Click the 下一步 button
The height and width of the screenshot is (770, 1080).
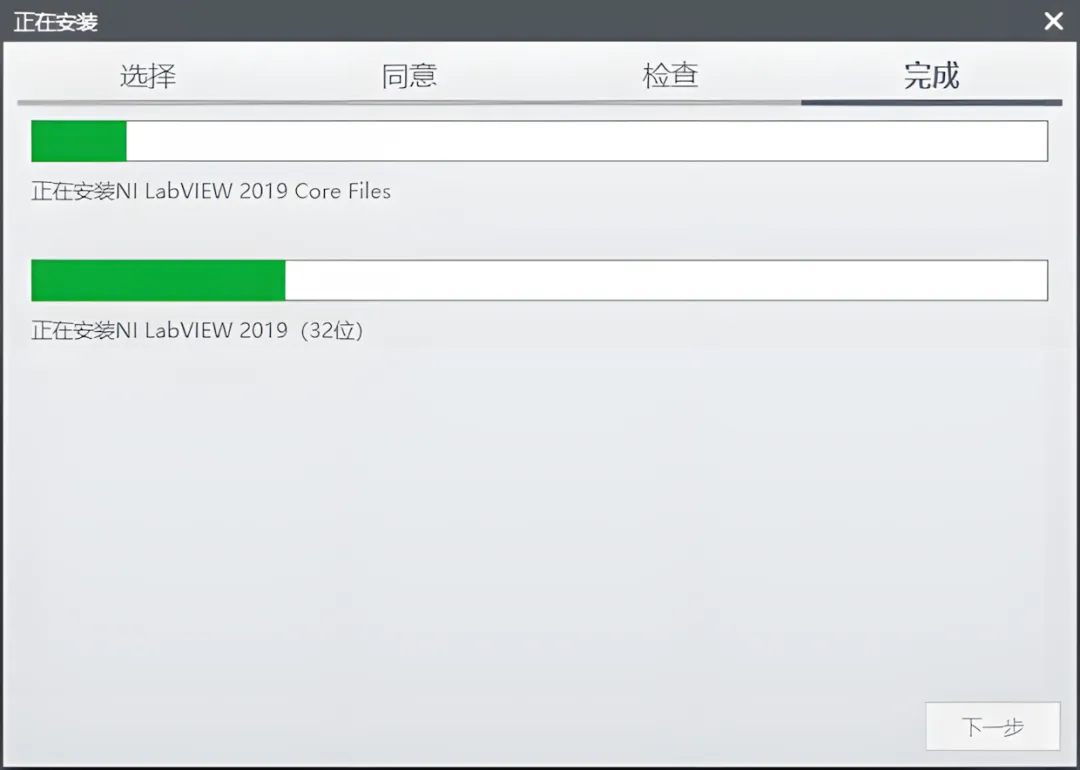[x=993, y=726]
